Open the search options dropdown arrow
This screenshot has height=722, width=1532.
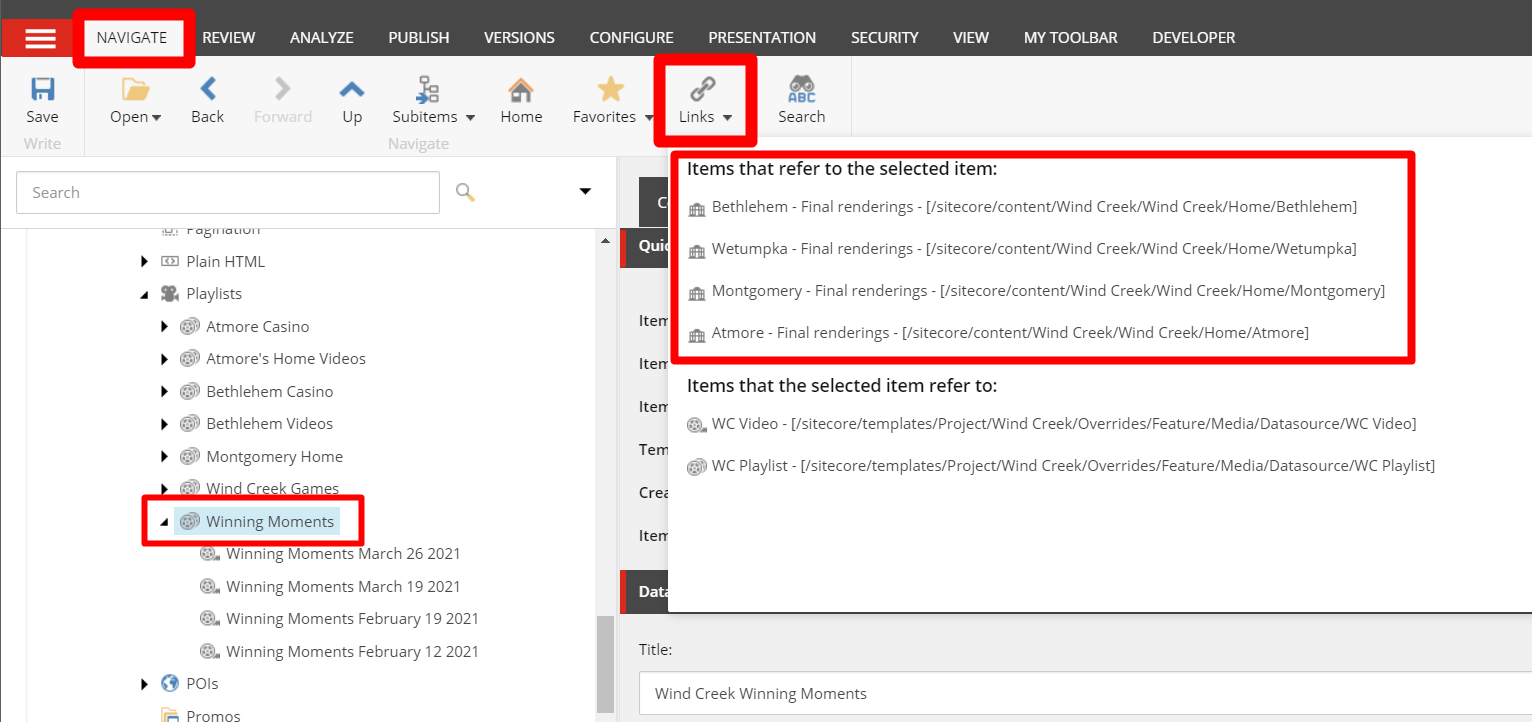(x=586, y=192)
